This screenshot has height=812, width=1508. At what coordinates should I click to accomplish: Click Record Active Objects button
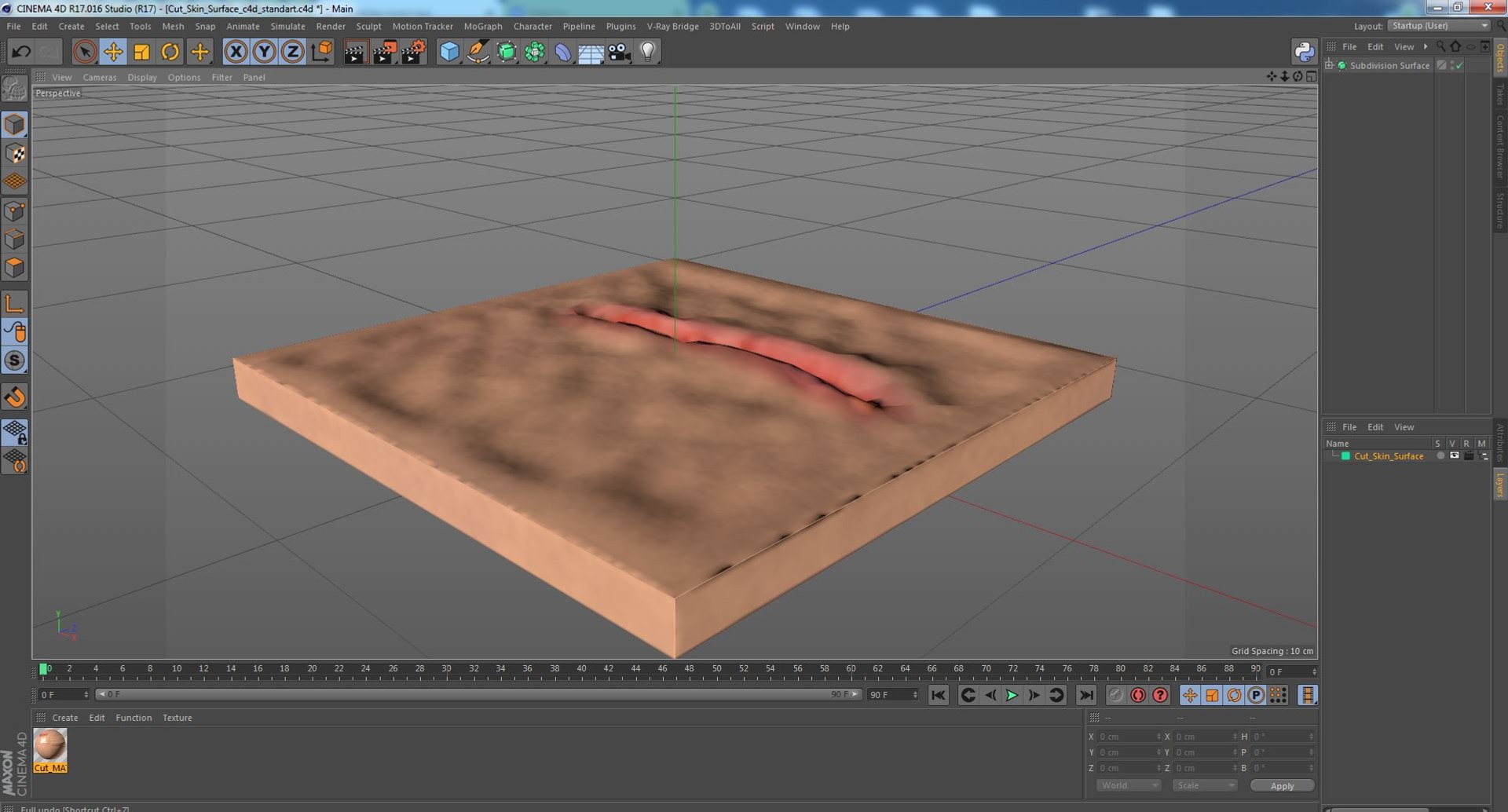point(1115,695)
